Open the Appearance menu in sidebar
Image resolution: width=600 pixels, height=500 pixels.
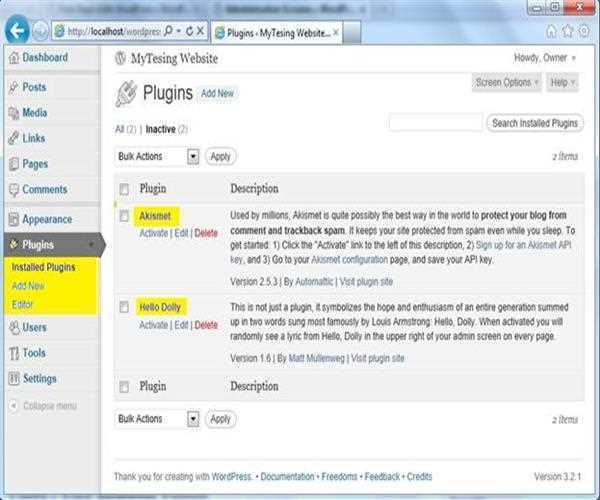47,219
